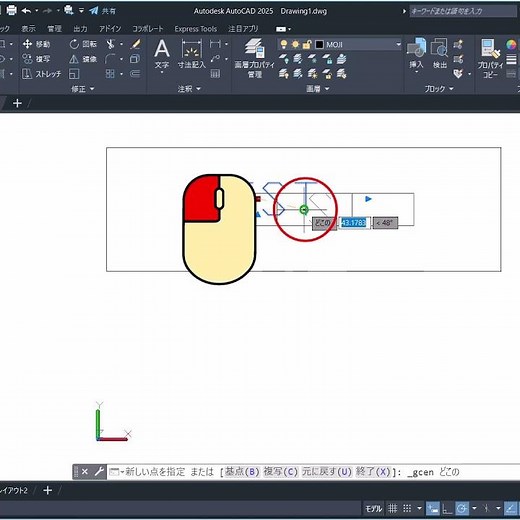Open the Customize Quick Access Toolbar dropdown

pyautogui.click(x=81, y=11)
